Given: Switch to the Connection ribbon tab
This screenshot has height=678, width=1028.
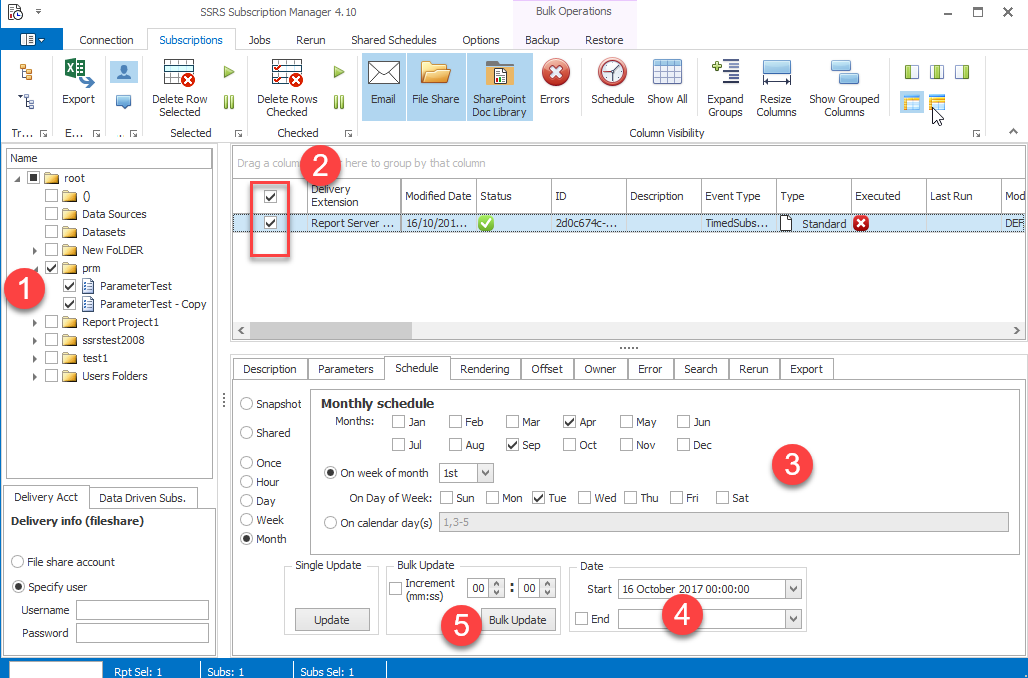Looking at the screenshot, I should pos(106,40).
